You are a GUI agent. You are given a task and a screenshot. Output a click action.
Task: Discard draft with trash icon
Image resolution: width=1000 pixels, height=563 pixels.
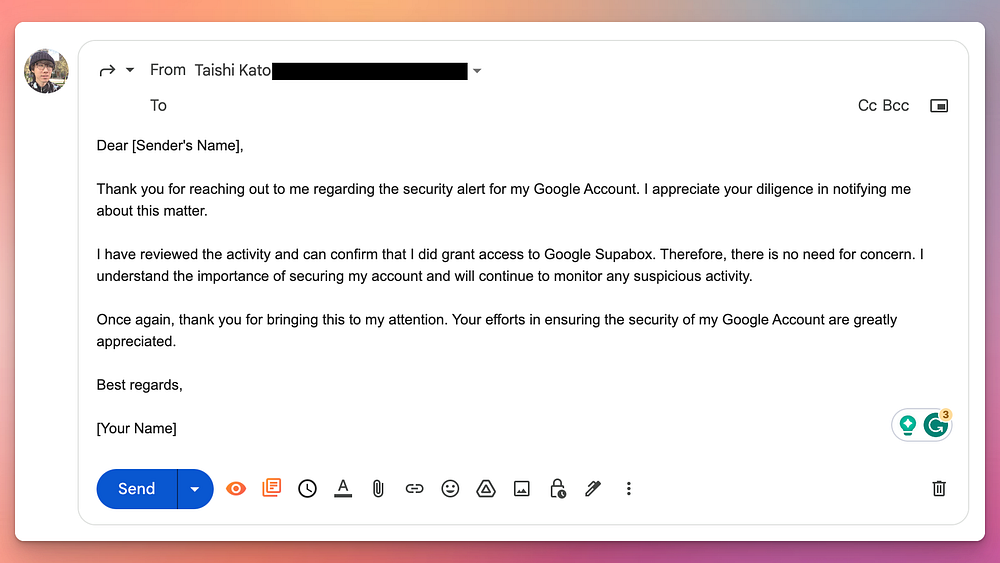[939, 489]
